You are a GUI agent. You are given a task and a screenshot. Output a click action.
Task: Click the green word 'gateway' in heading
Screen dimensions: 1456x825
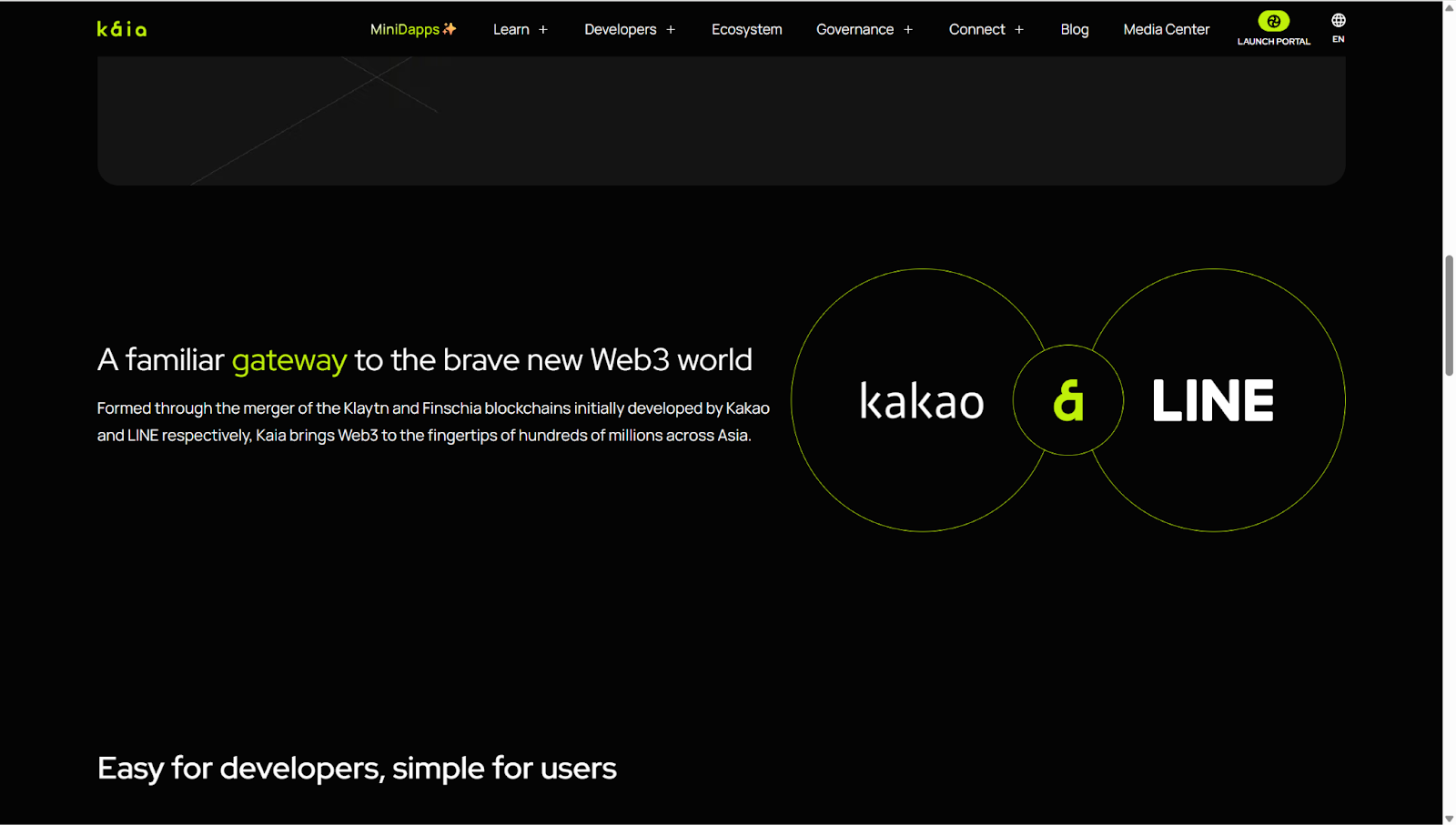tap(289, 360)
